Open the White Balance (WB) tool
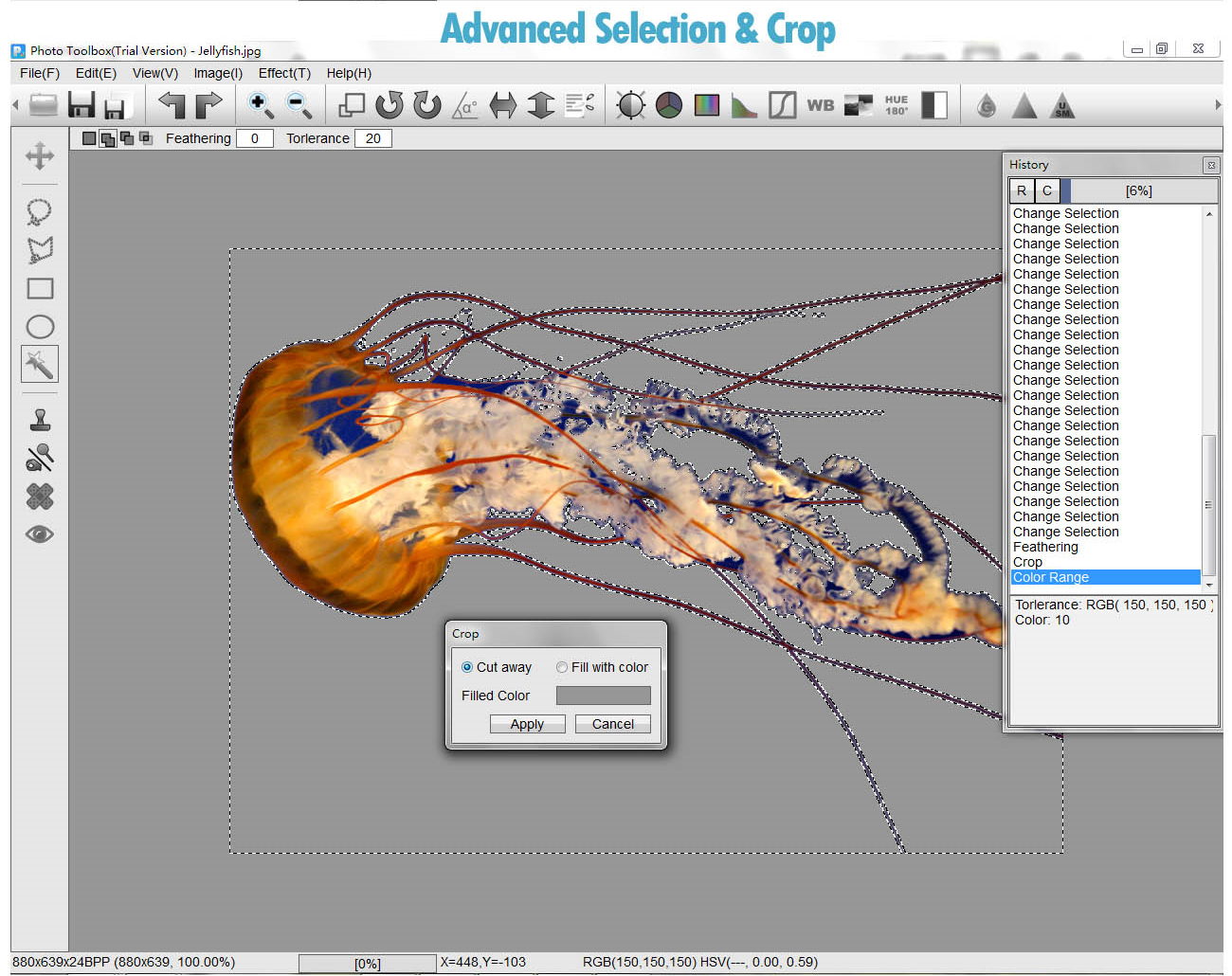 coord(820,105)
